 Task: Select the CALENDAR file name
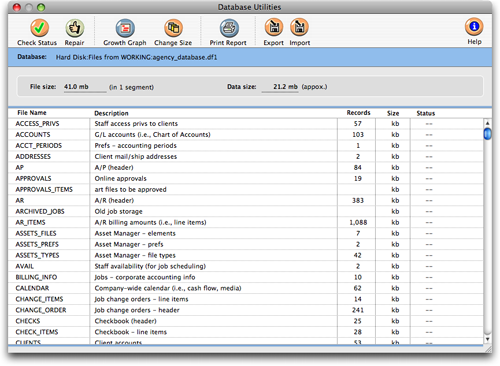[32, 288]
